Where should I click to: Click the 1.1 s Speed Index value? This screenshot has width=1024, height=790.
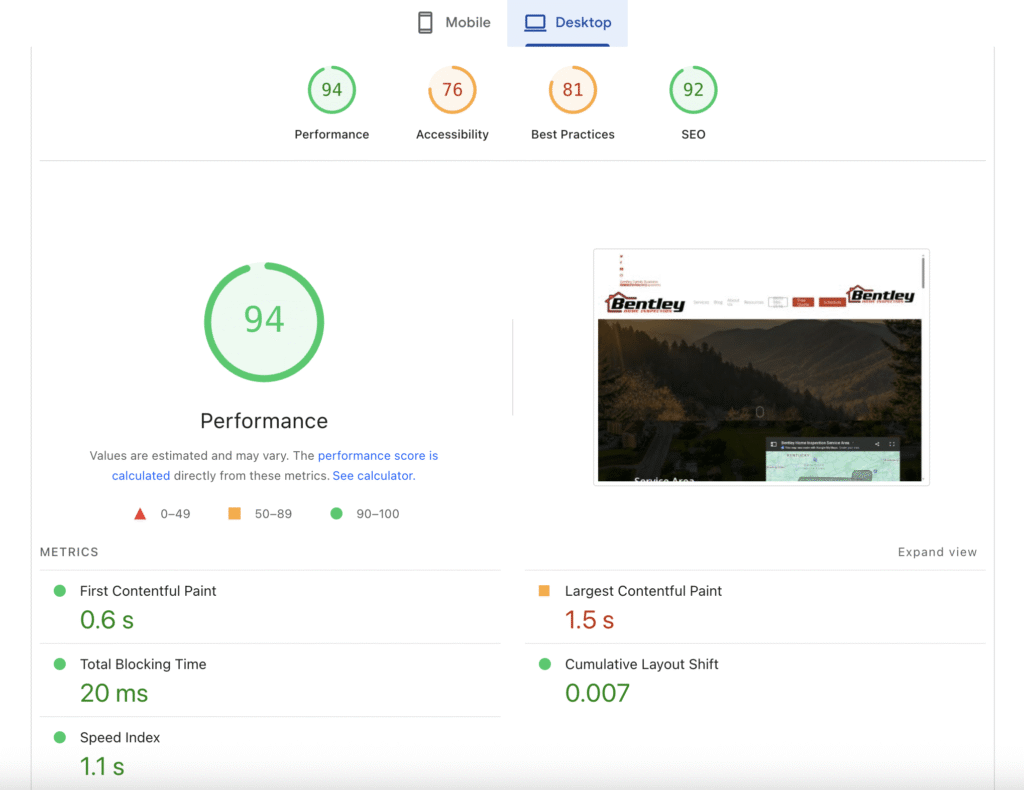click(x=102, y=766)
